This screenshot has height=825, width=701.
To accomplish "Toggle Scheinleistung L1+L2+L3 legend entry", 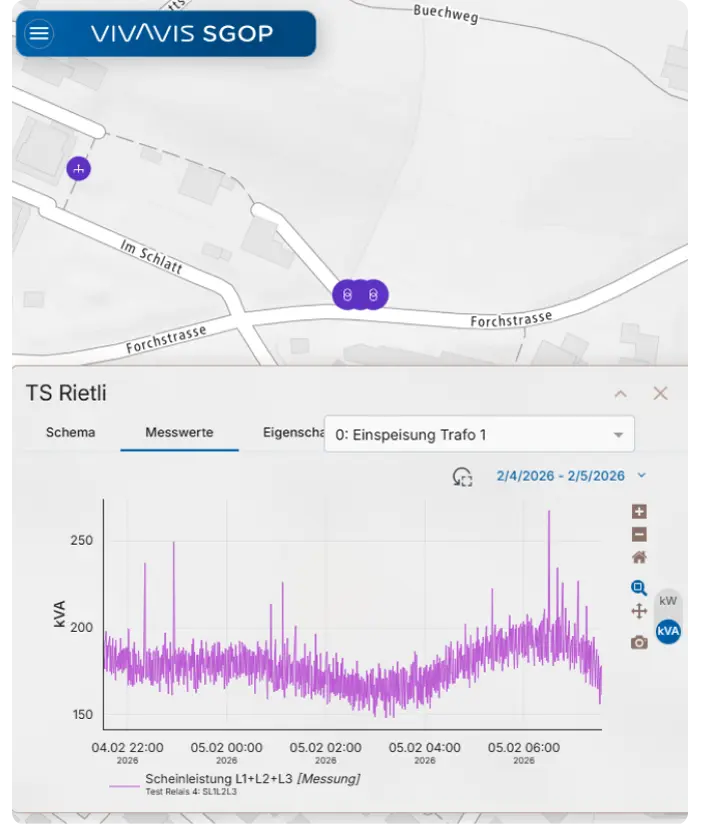I will pos(252,779).
